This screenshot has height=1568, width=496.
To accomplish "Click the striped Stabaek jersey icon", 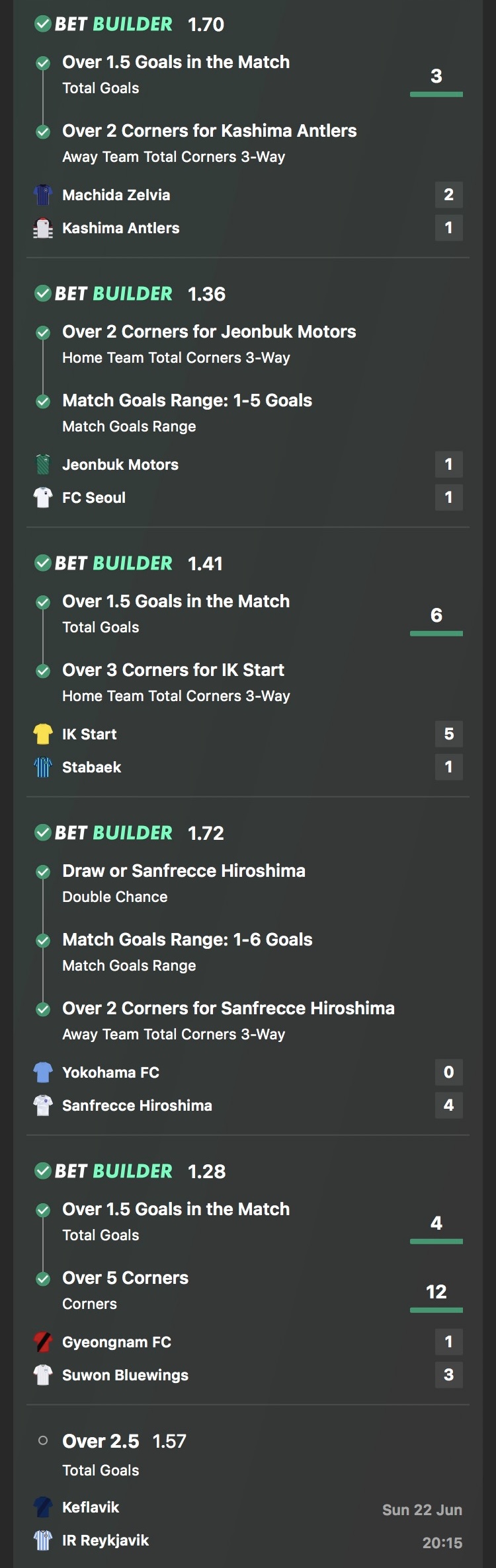I will pyautogui.click(x=43, y=767).
